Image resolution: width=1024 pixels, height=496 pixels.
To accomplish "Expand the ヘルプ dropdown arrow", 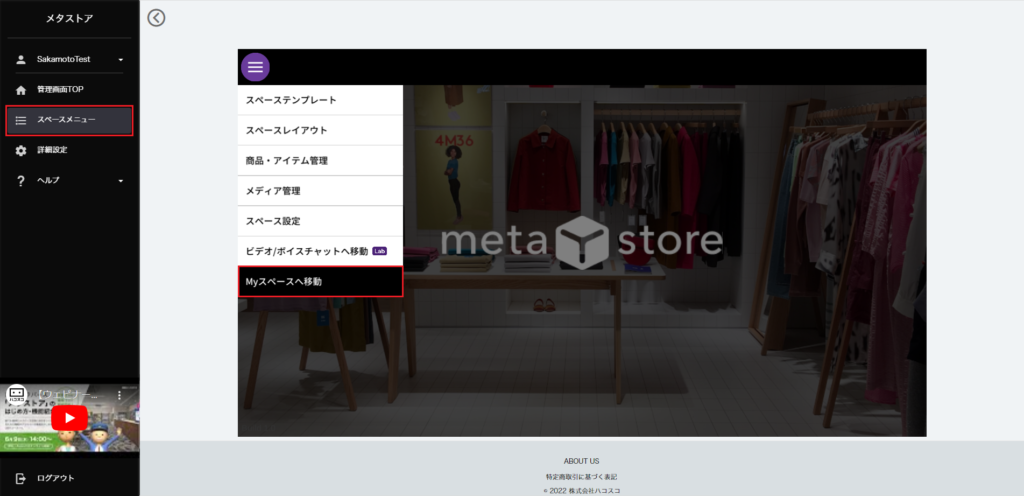I will pyautogui.click(x=121, y=181).
